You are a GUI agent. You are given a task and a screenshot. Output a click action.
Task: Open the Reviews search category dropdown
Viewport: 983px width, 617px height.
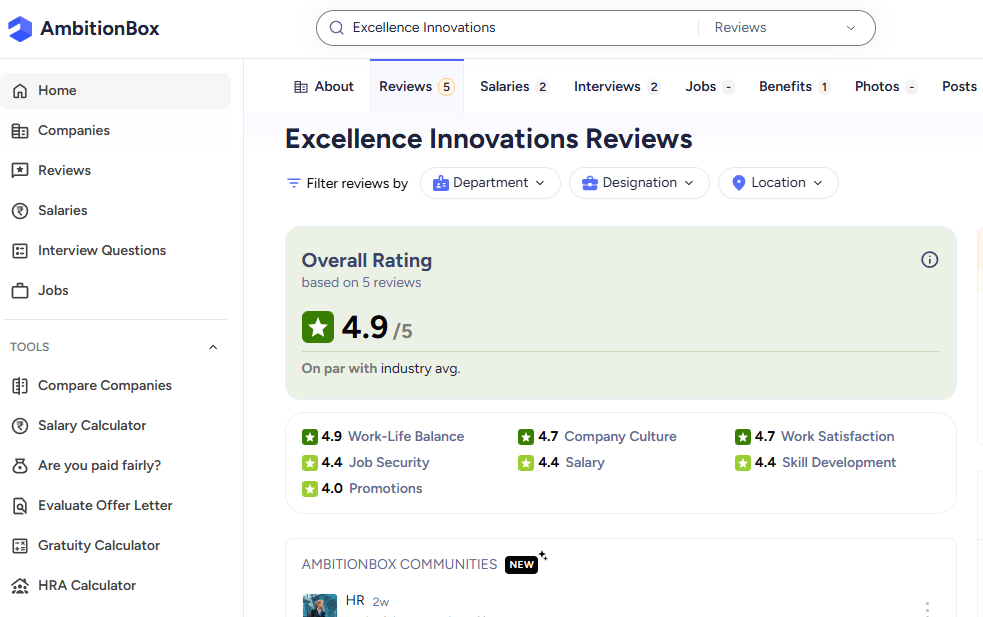tap(785, 28)
